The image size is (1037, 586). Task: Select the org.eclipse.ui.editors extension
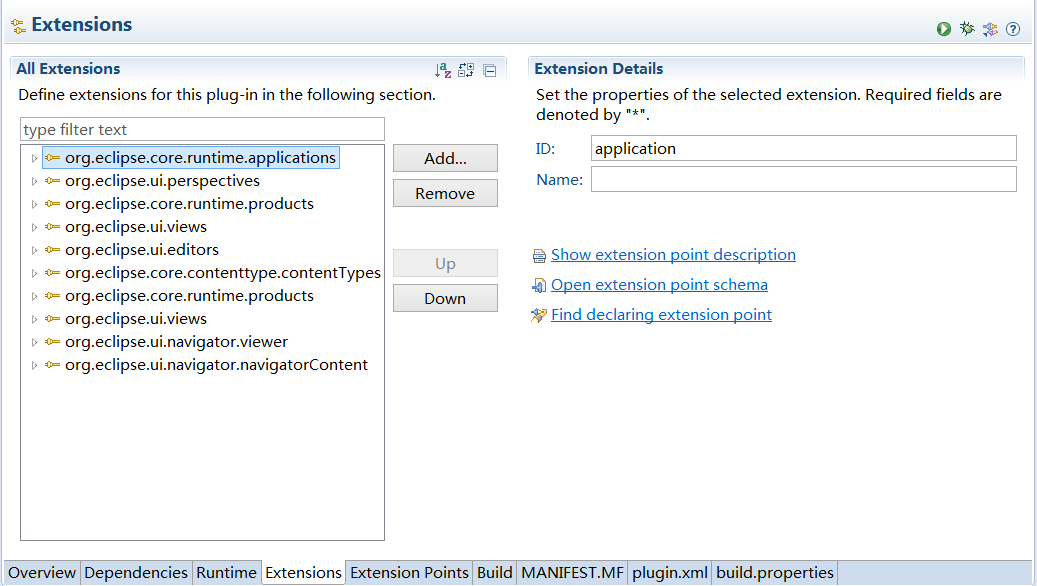(142, 249)
